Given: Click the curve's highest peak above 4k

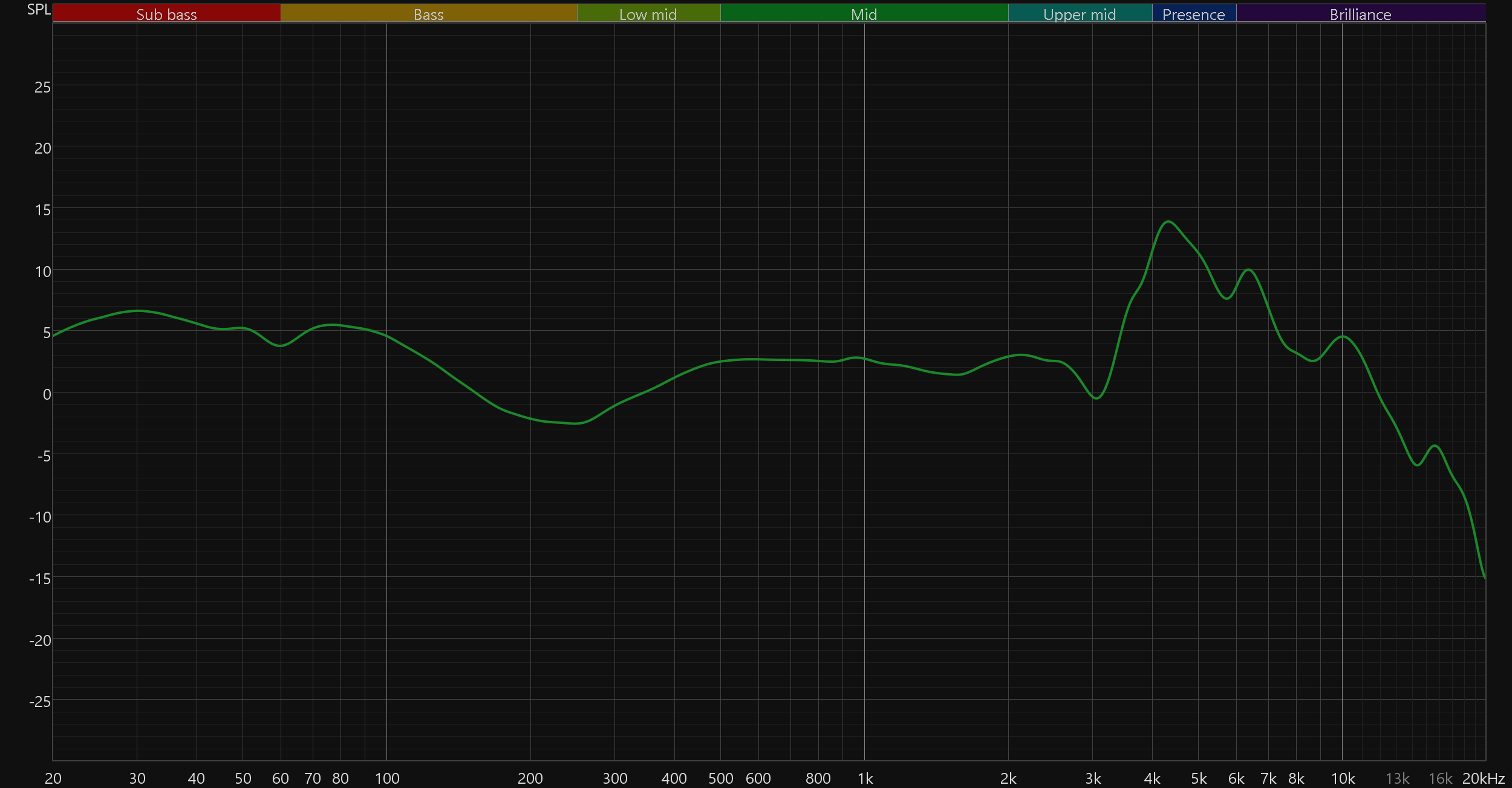Looking at the screenshot, I should pyautogui.click(x=1168, y=221).
